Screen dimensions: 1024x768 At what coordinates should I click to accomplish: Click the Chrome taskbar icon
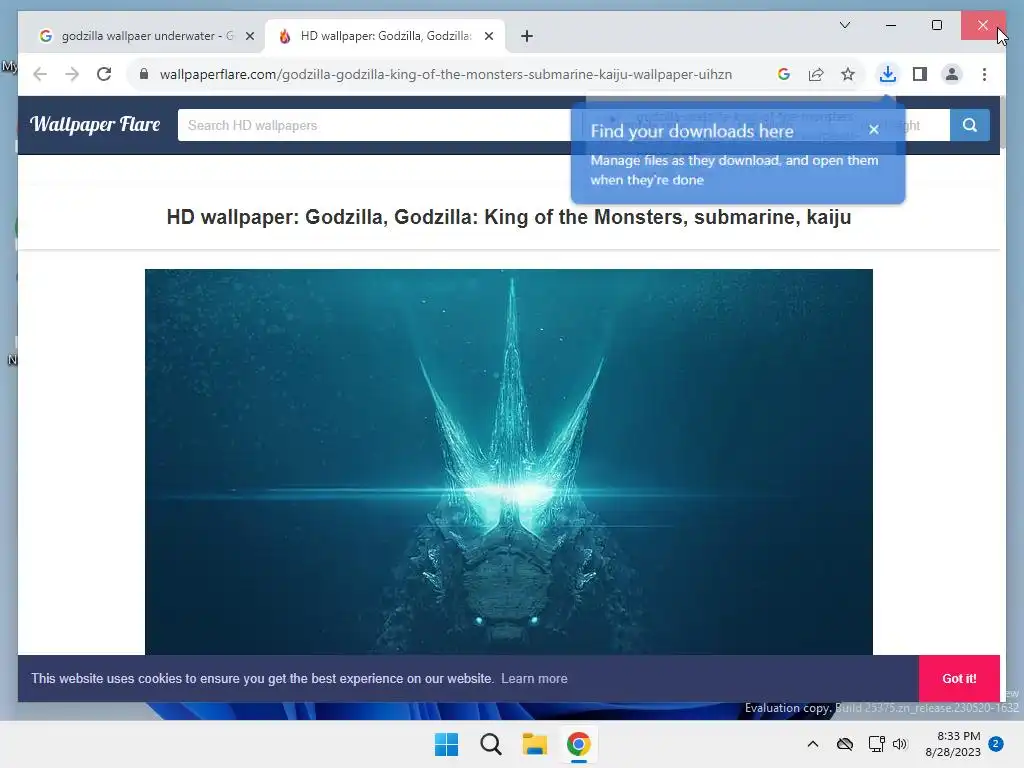click(x=579, y=744)
